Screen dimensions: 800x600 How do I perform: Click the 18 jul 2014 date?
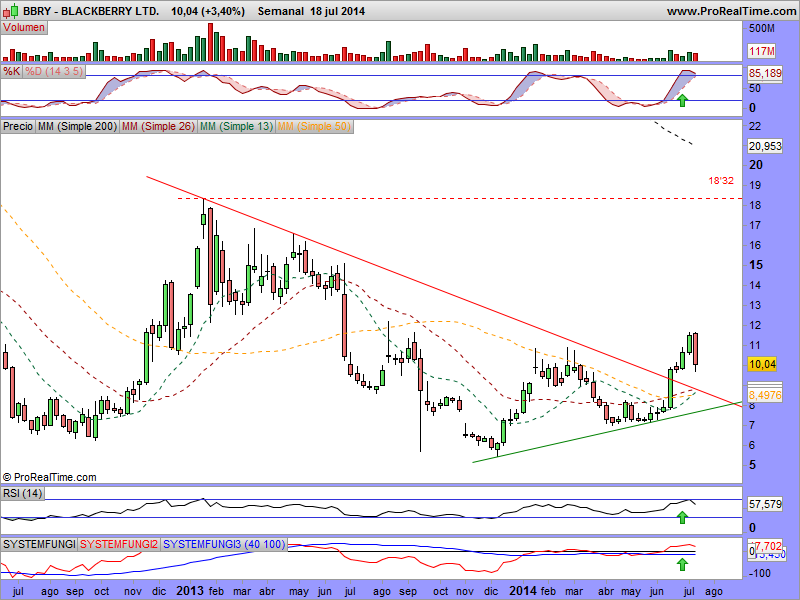(x=337, y=11)
